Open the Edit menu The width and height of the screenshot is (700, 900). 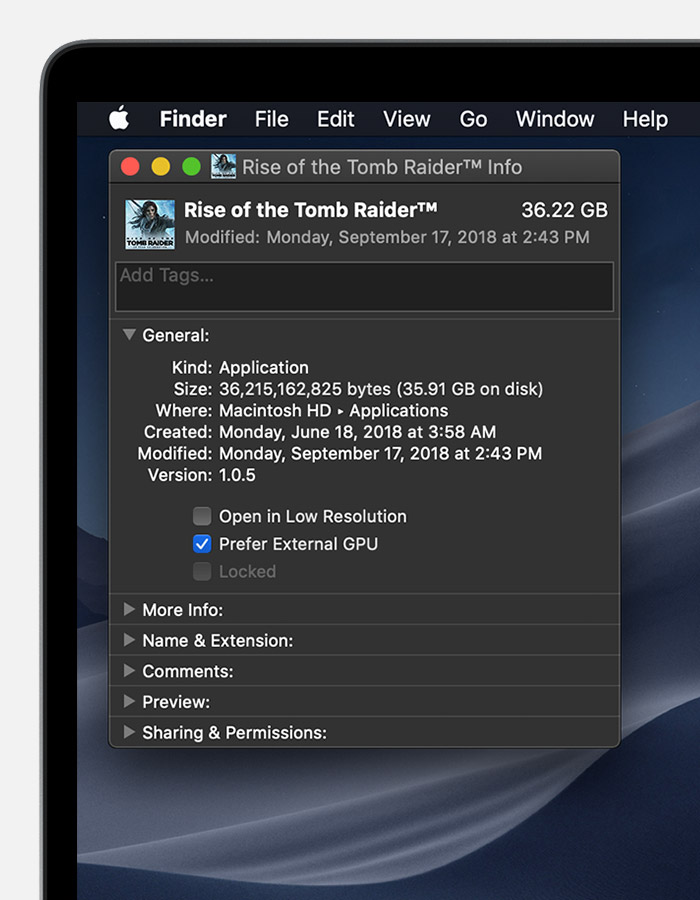pos(336,119)
